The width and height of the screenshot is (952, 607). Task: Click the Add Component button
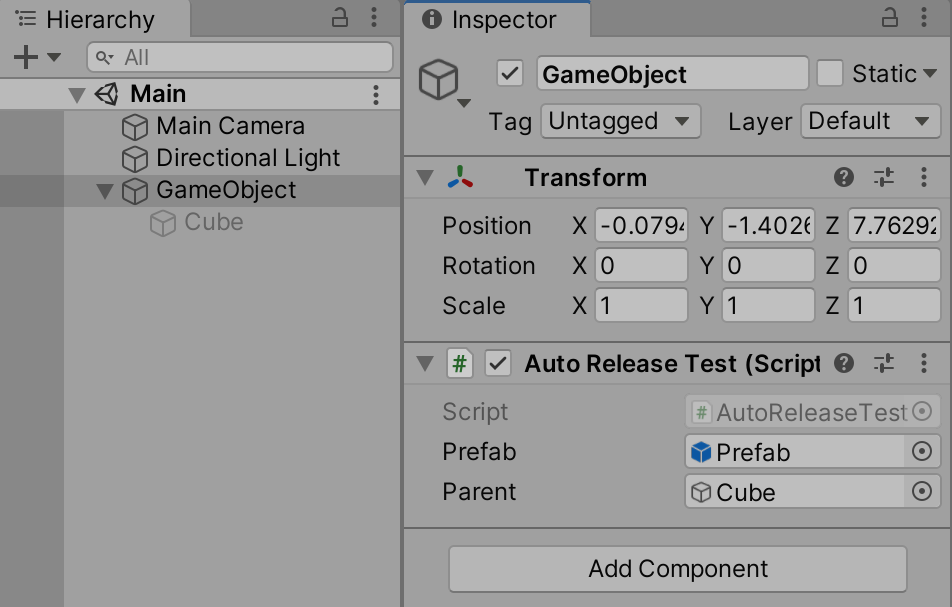(x=678, y=569)
